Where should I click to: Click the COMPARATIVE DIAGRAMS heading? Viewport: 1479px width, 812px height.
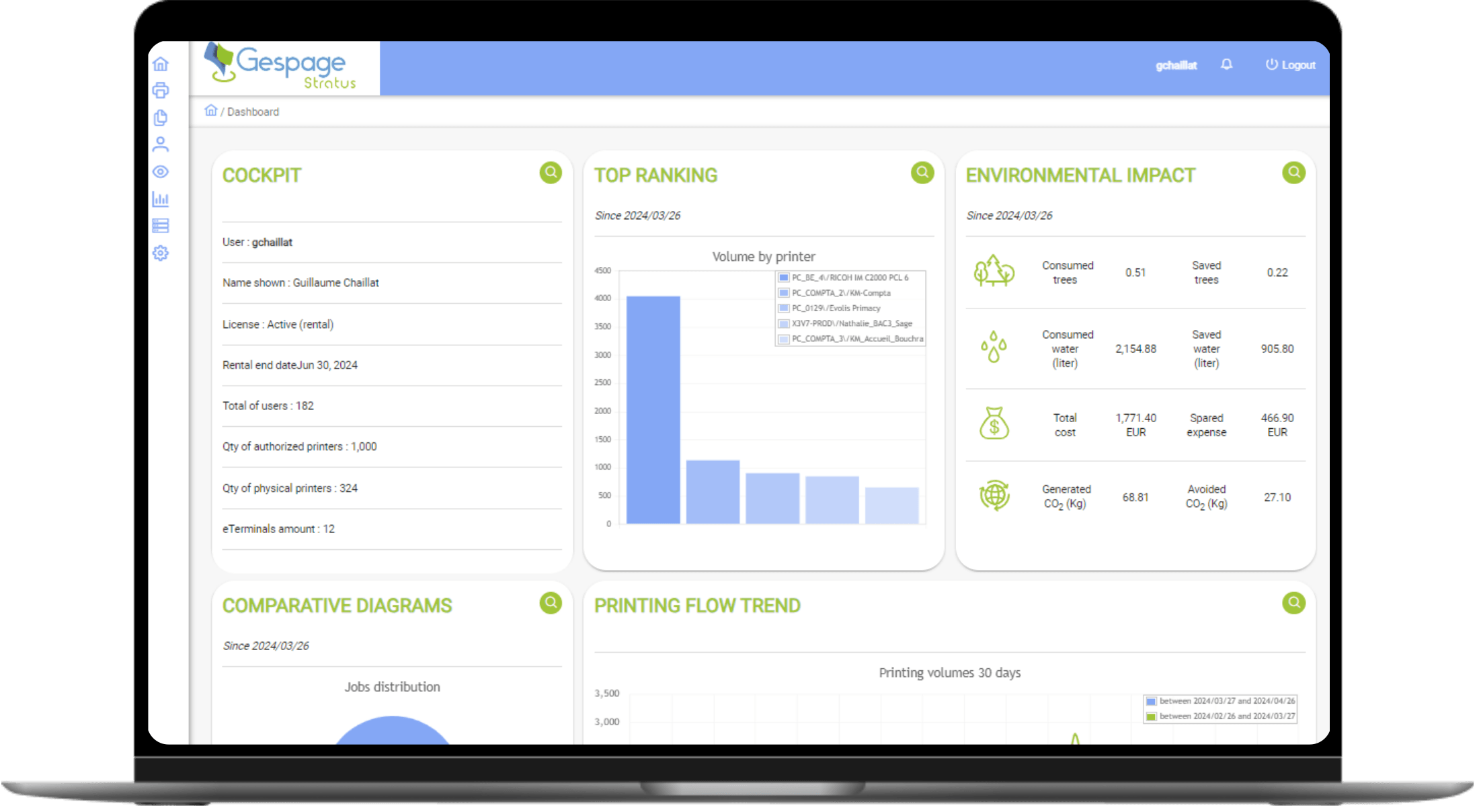pyautogui.click(x=337, y=606)
